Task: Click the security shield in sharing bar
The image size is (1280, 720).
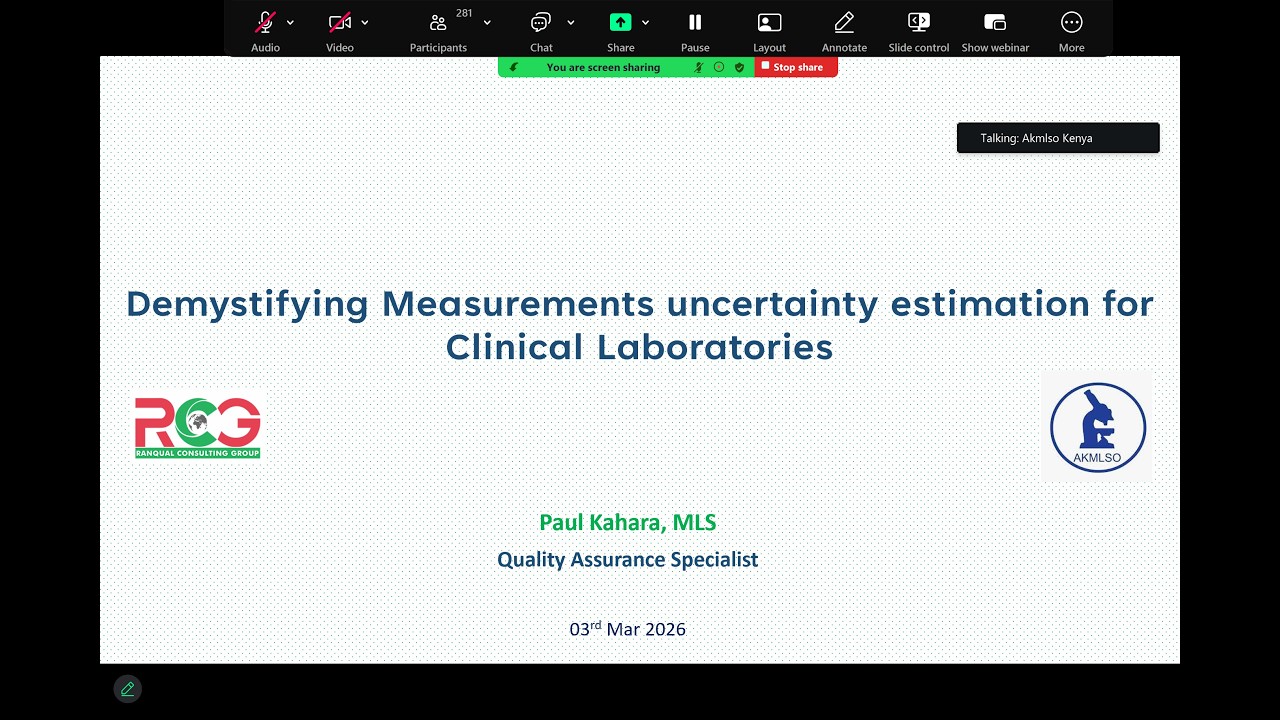Action: (739, 67)
